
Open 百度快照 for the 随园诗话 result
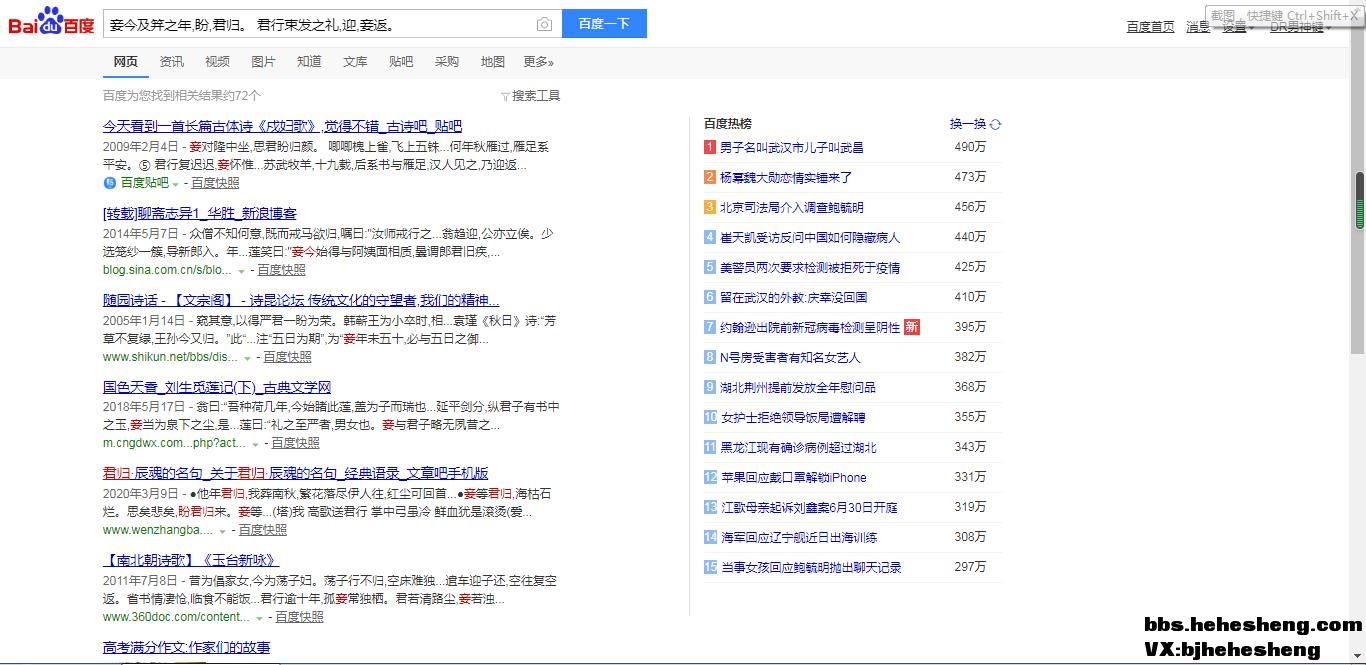click(289, 357)
